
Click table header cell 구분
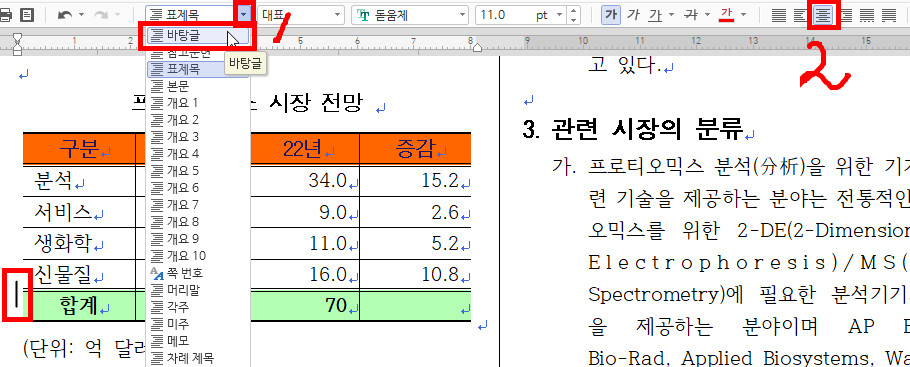click(79, 149)
